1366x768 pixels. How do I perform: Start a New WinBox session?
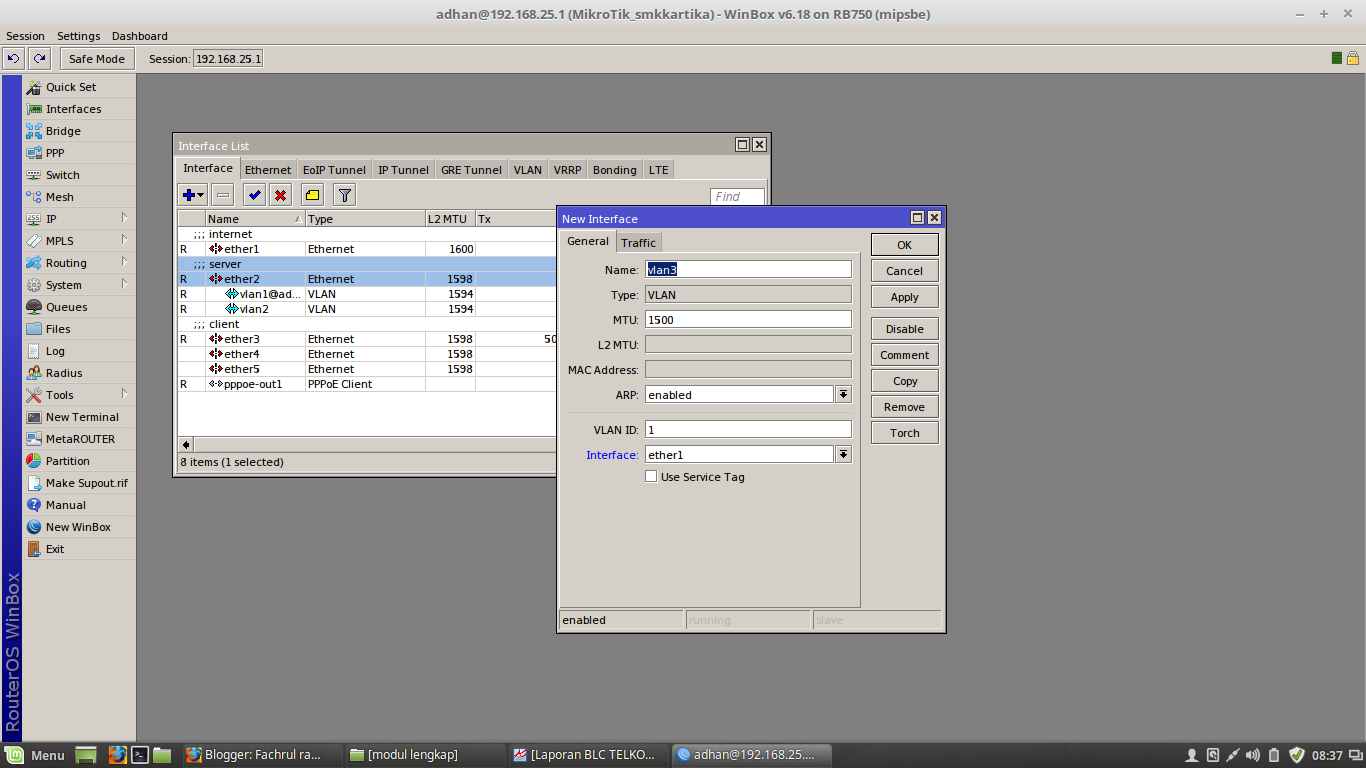pyautogui.click(x=79, y=527)
